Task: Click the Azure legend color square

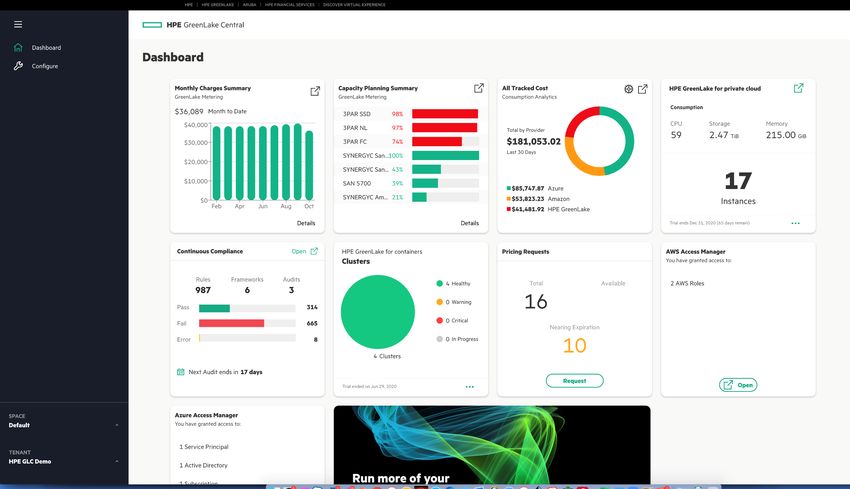Action: 508,189
